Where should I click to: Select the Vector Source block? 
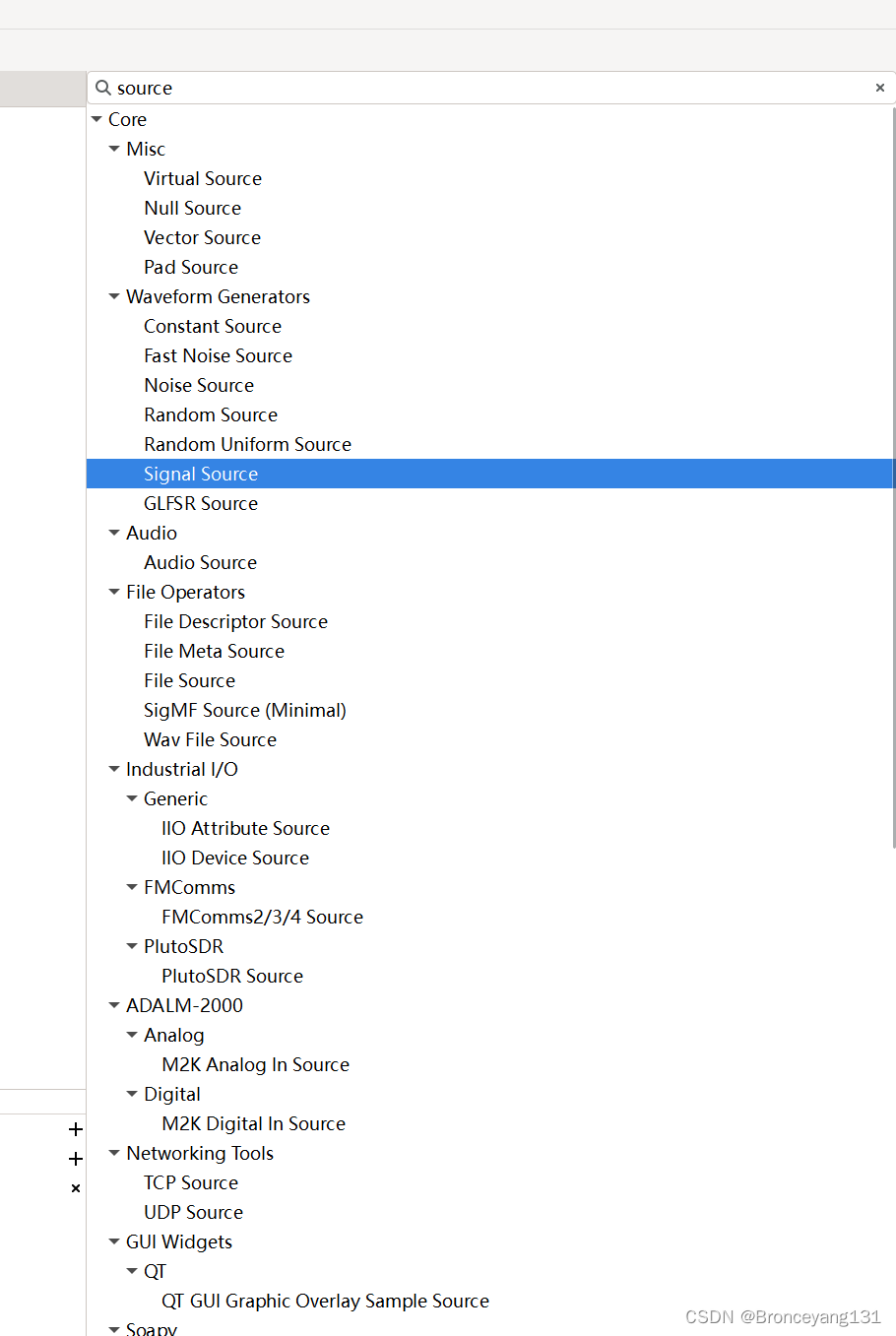click(x=203, y=237)
